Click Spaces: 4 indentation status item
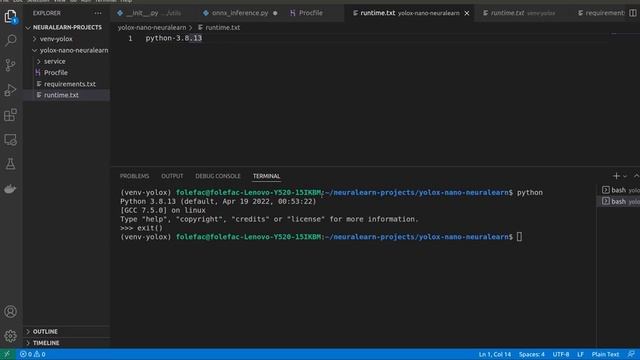Screen dimensions: 640x360 pos(532,354)
